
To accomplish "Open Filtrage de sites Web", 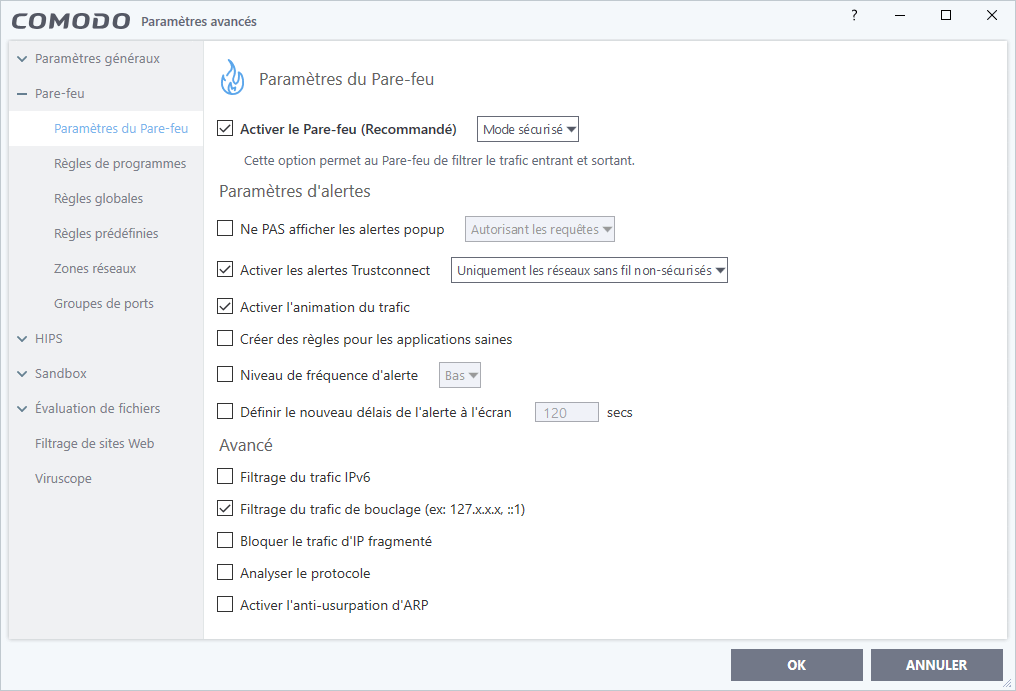I will 95,443.
